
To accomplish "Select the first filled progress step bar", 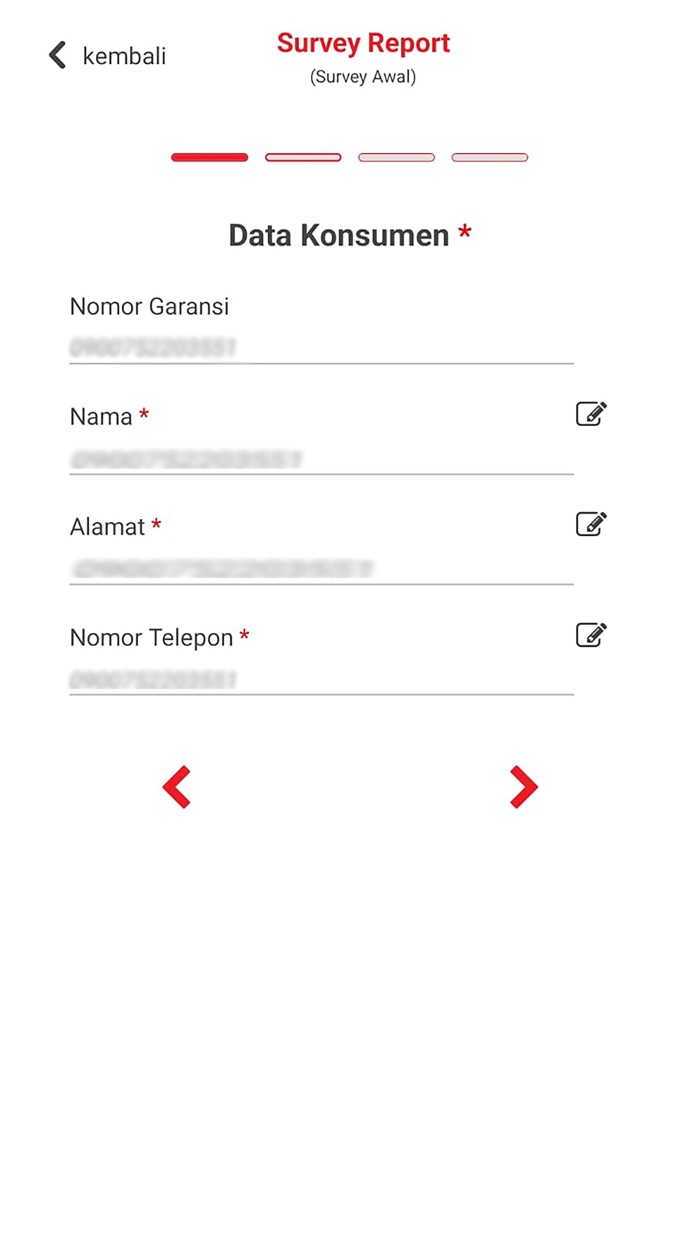I will pyautogui.click(x=210, y=157).
